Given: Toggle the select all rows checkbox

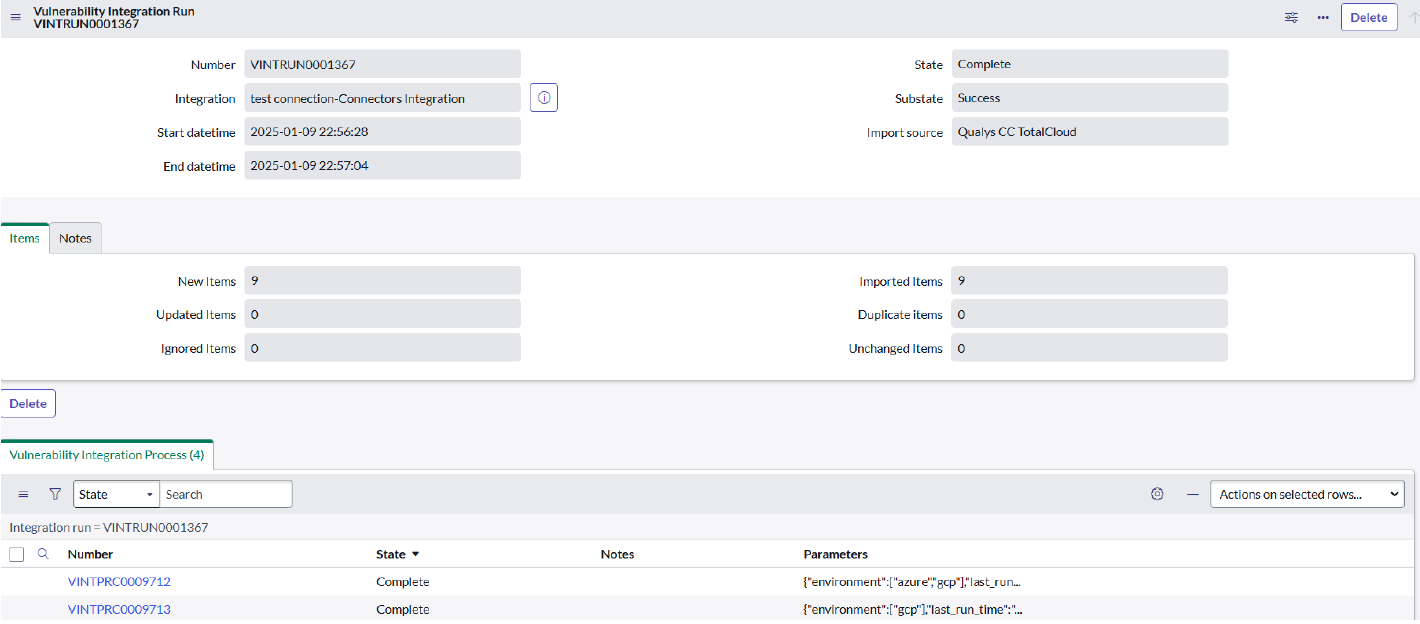Looking at the screenshot, I should 17,554.
